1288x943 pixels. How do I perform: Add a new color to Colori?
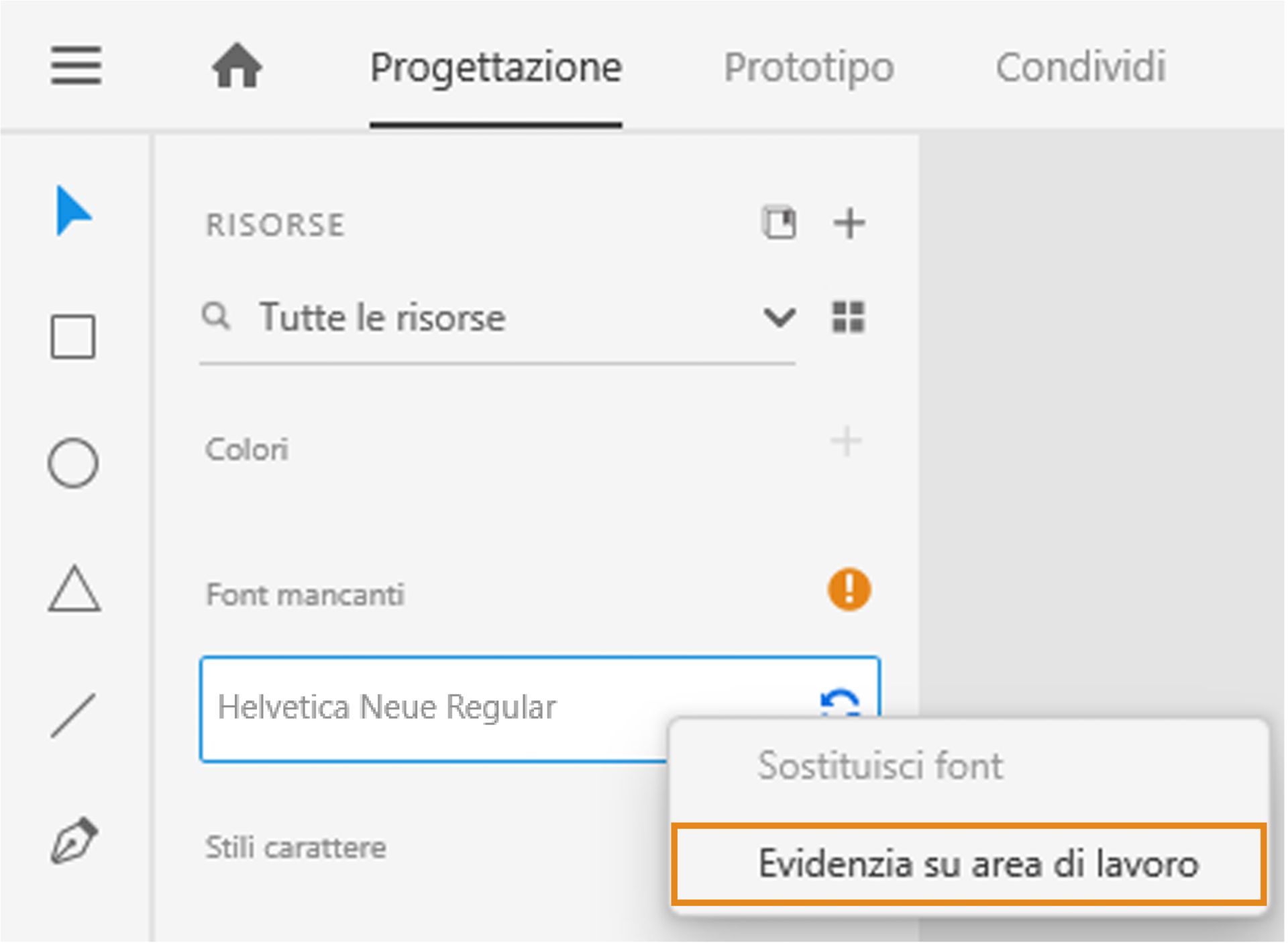click(847, 442)
